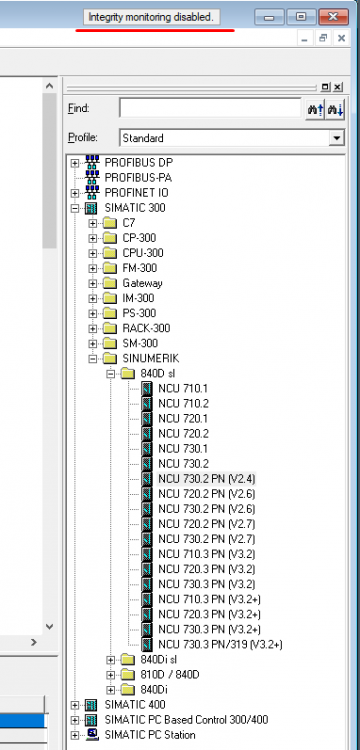Click the SIMATIC PC Station icon
Viewport: 360px width, 750px height.
92,735
